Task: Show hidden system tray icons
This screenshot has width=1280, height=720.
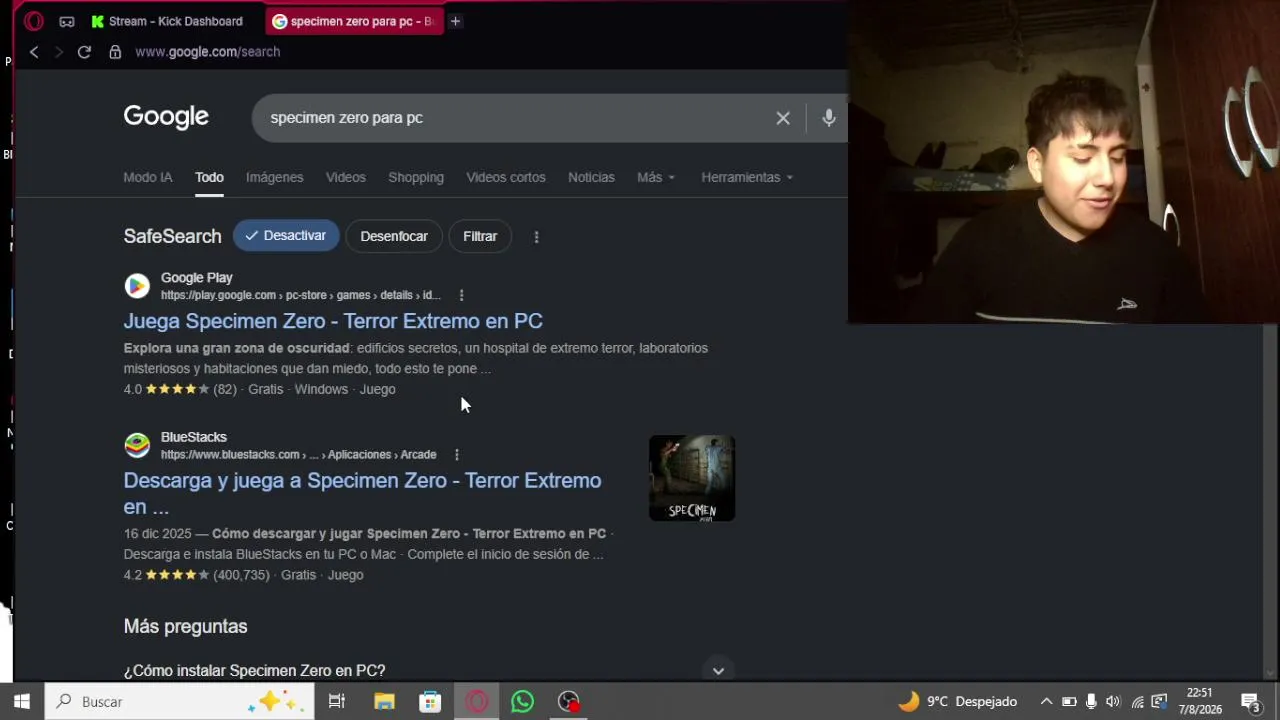Action: point(1046,701)
